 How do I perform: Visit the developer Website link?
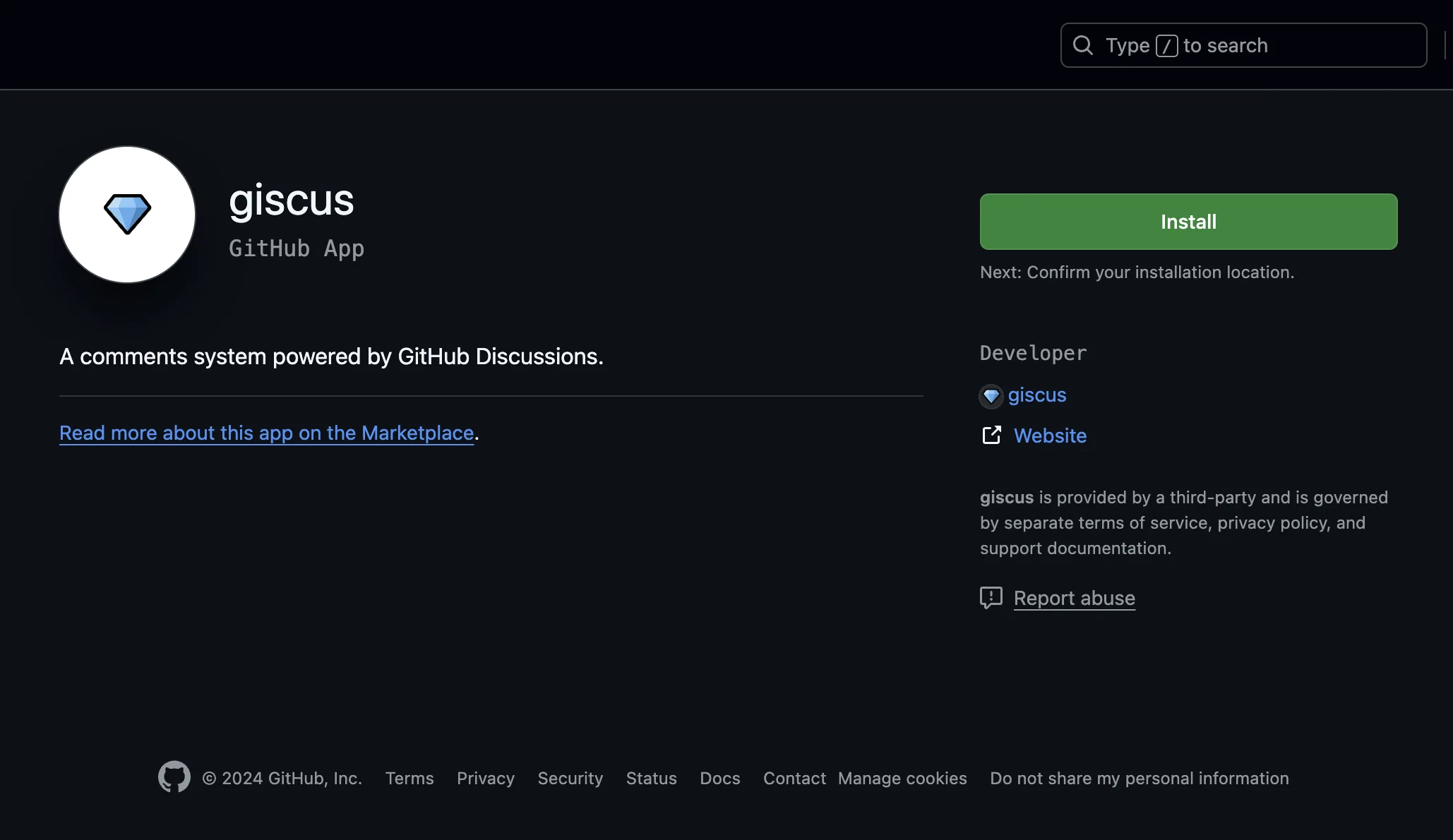(x=1050, y=436)
